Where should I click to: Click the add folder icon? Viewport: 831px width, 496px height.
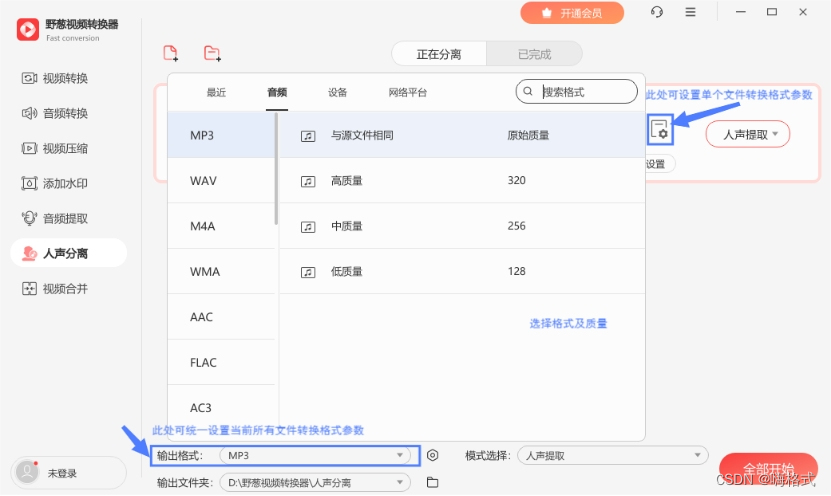[212, 53]
